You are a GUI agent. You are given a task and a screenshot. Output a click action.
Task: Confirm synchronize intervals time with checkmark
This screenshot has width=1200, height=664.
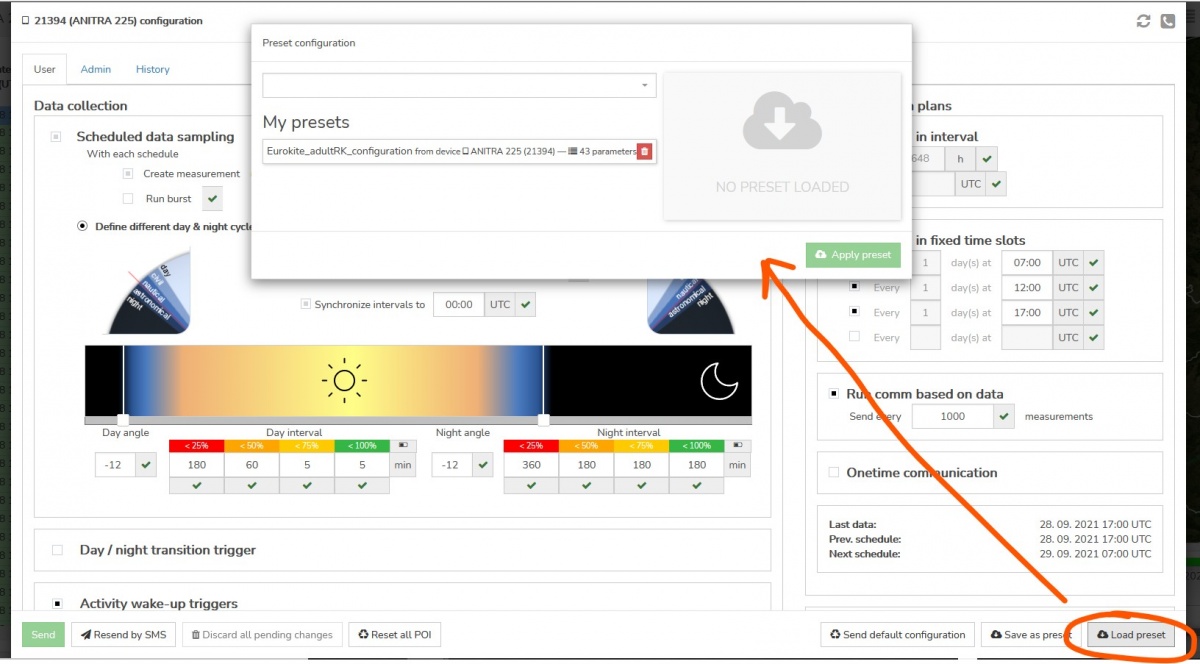click(x=527, y=304)
